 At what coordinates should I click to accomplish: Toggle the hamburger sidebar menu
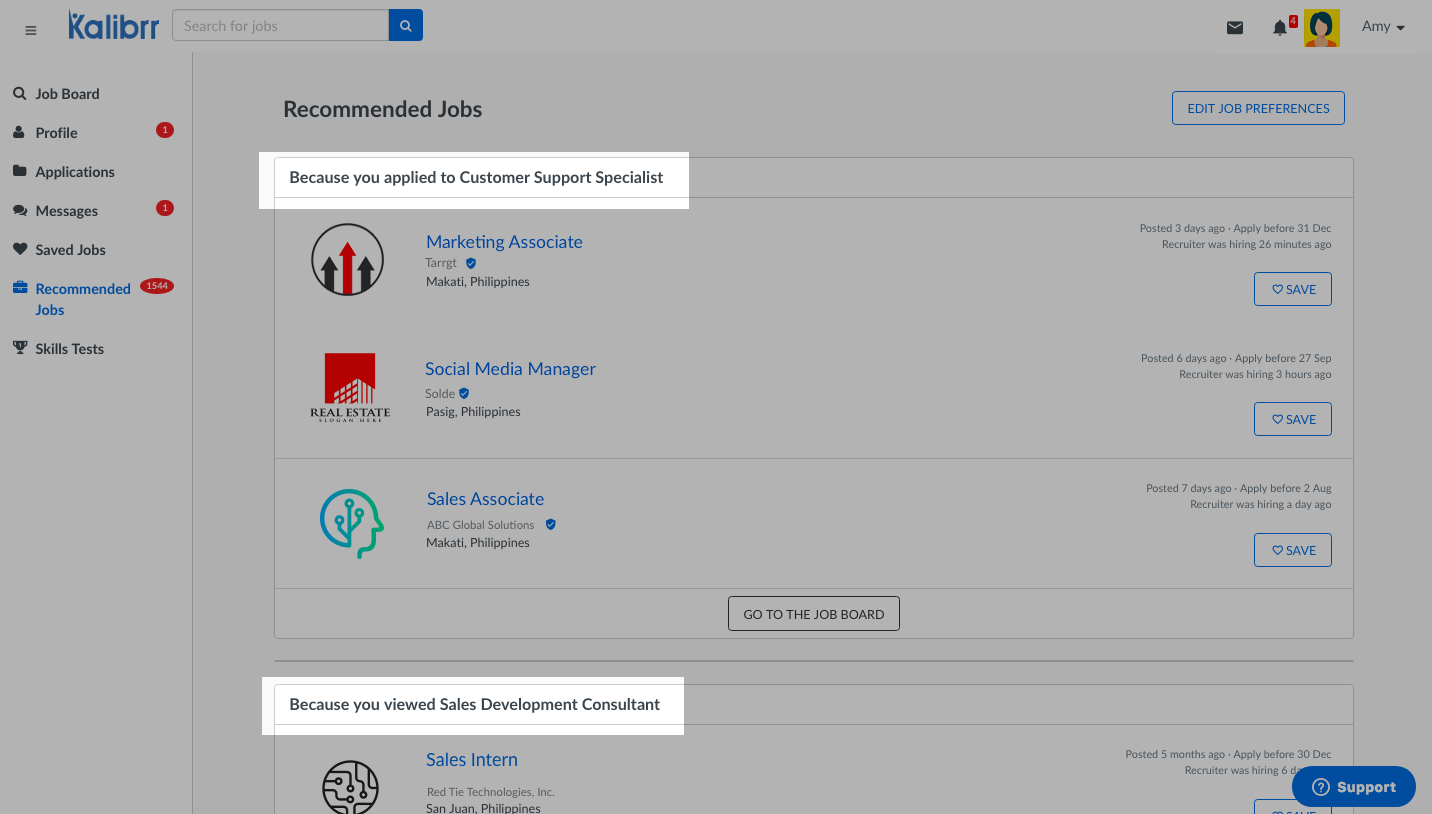click(x=31, y=30)
